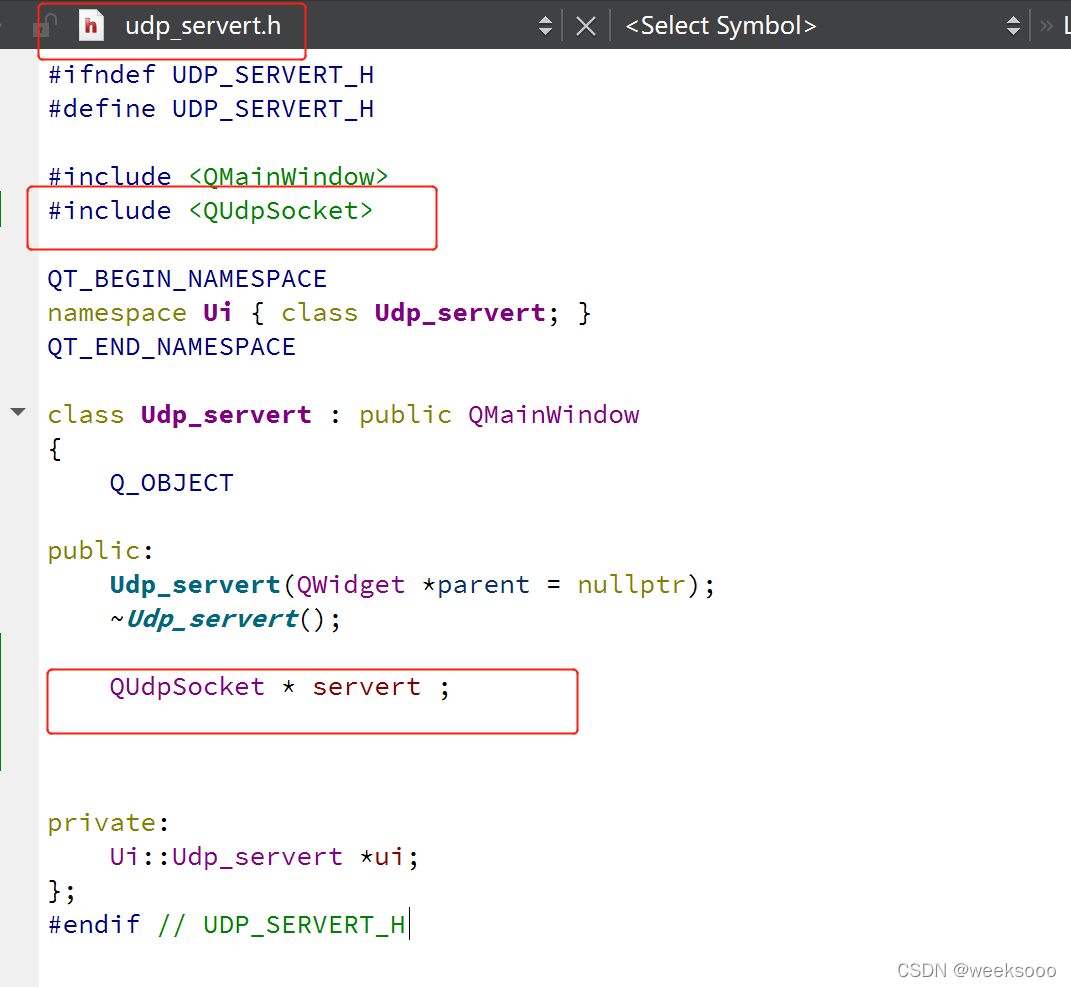The image size is (1071, 987).
Task: Click the #define UDP_SERVERT_H line
Action: (211, 109)
